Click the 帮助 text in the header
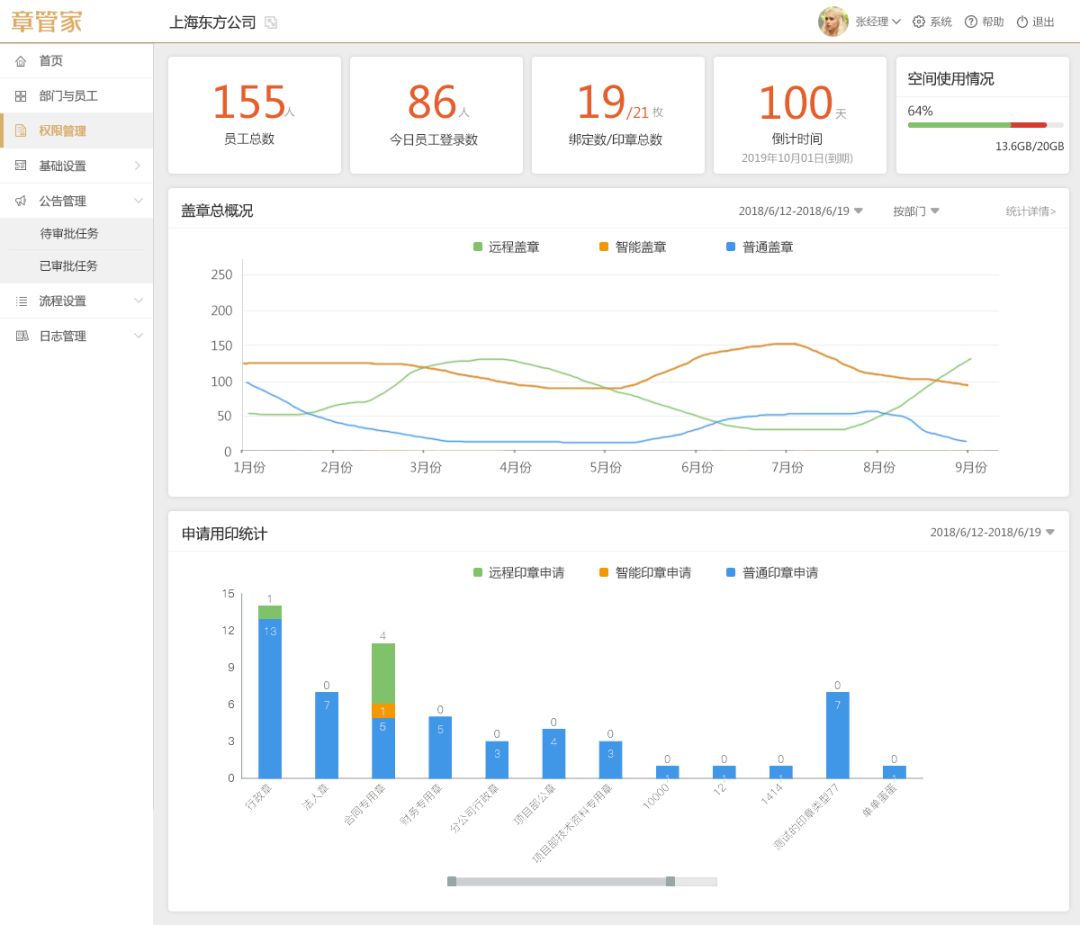1080x925 pixels. 993,22
